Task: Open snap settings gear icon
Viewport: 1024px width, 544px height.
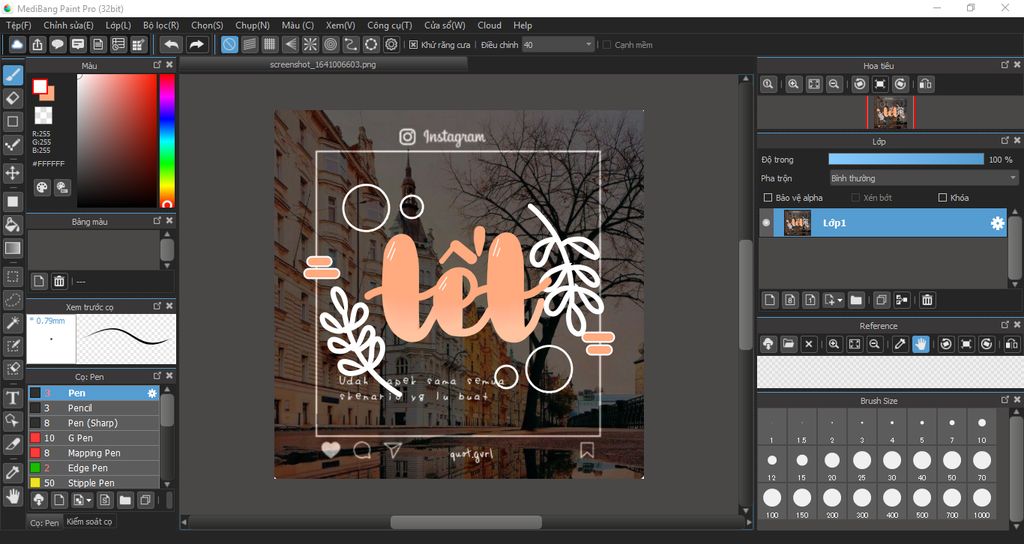Action: 391,44
